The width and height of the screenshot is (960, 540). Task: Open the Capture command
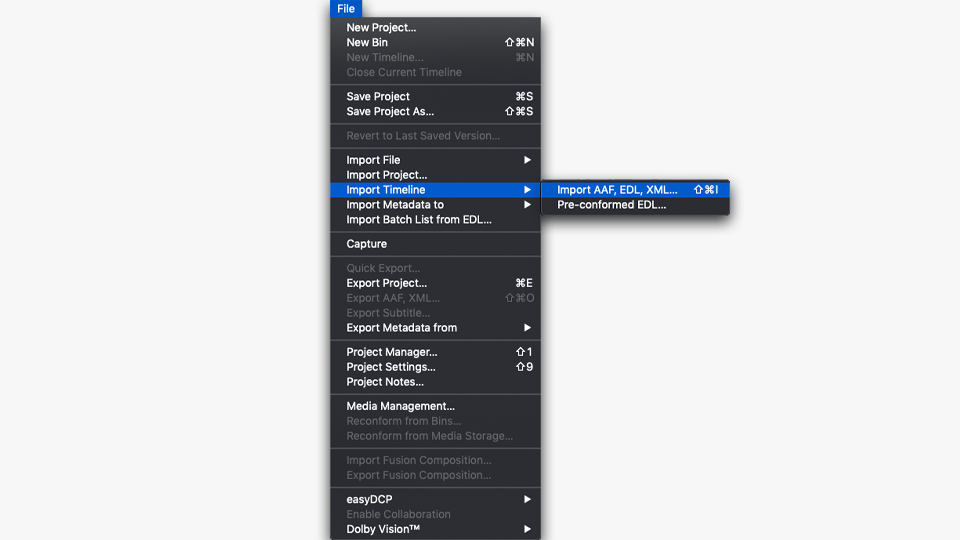pyautogui.click(x=366, y=244)
